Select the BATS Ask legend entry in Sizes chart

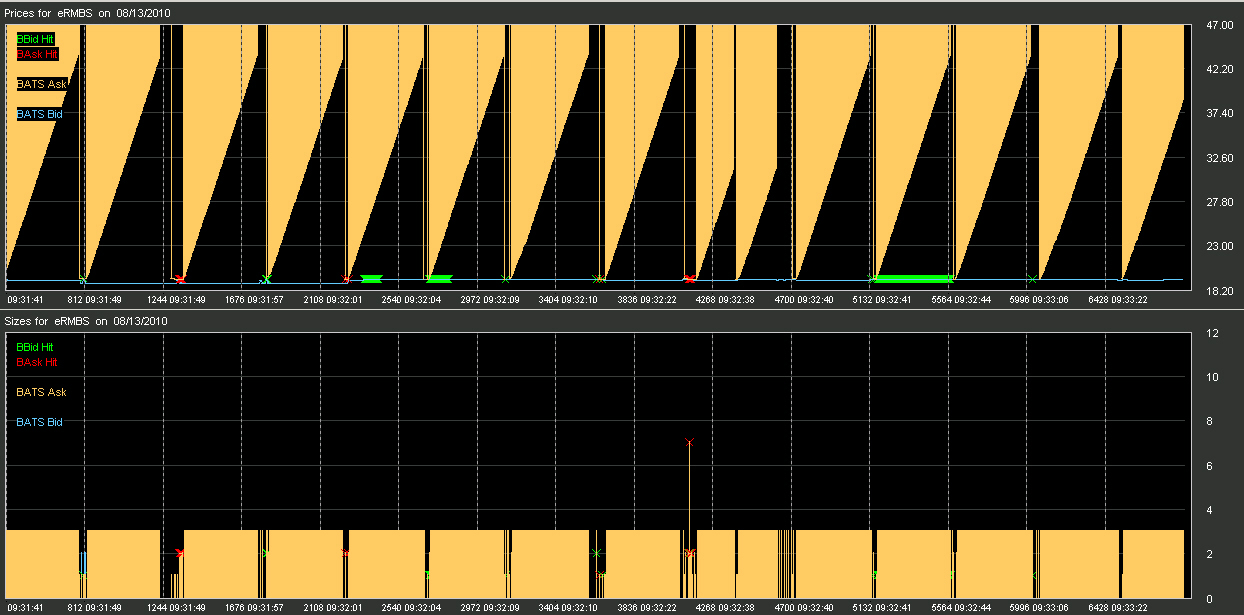[x=41, y=392]
